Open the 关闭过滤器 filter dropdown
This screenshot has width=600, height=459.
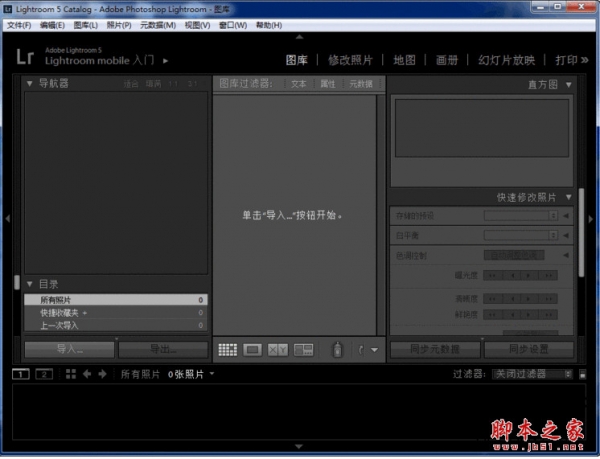point(532,374)
